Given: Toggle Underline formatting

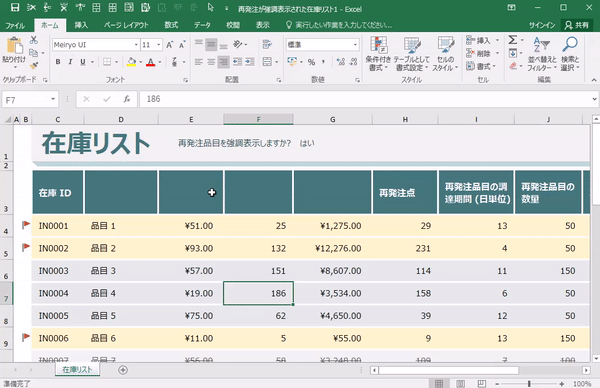Looking at the screenshot, I should point(83,62).
